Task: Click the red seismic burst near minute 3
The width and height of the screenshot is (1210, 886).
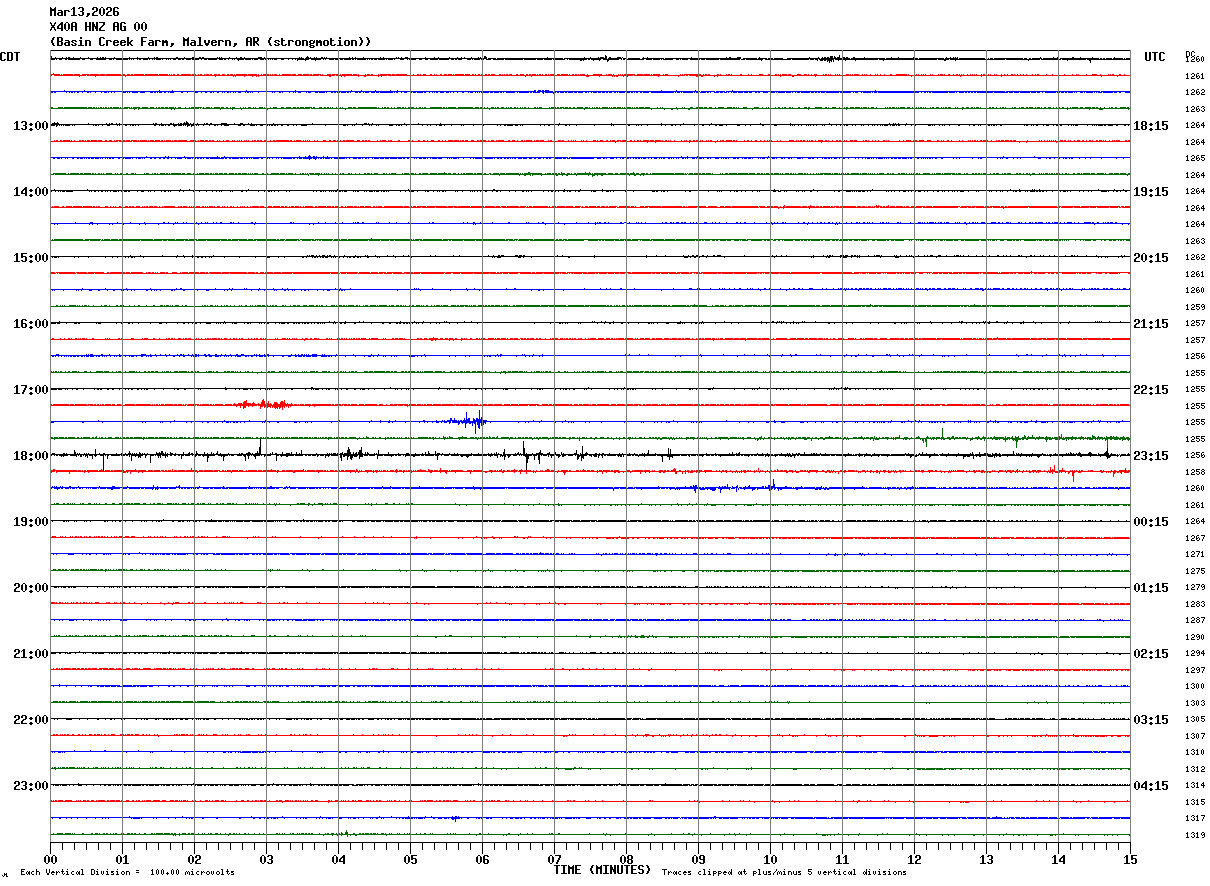Action: [265, 405]
